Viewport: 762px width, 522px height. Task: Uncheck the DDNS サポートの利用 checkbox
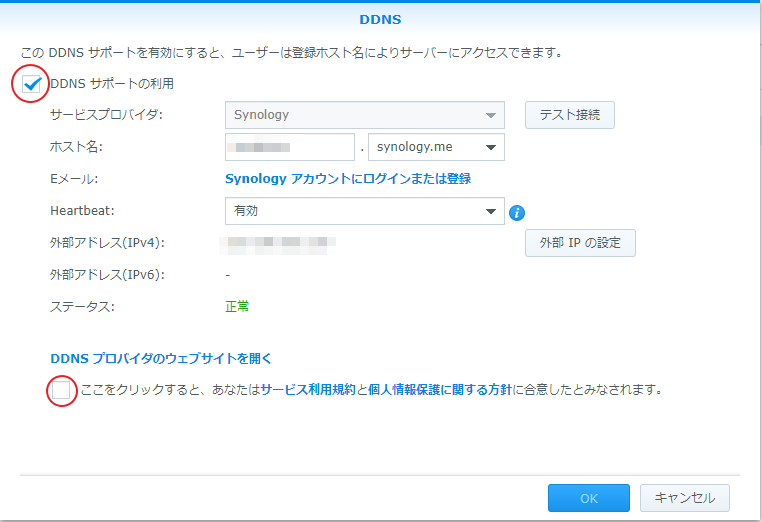[x=32, y=84]
